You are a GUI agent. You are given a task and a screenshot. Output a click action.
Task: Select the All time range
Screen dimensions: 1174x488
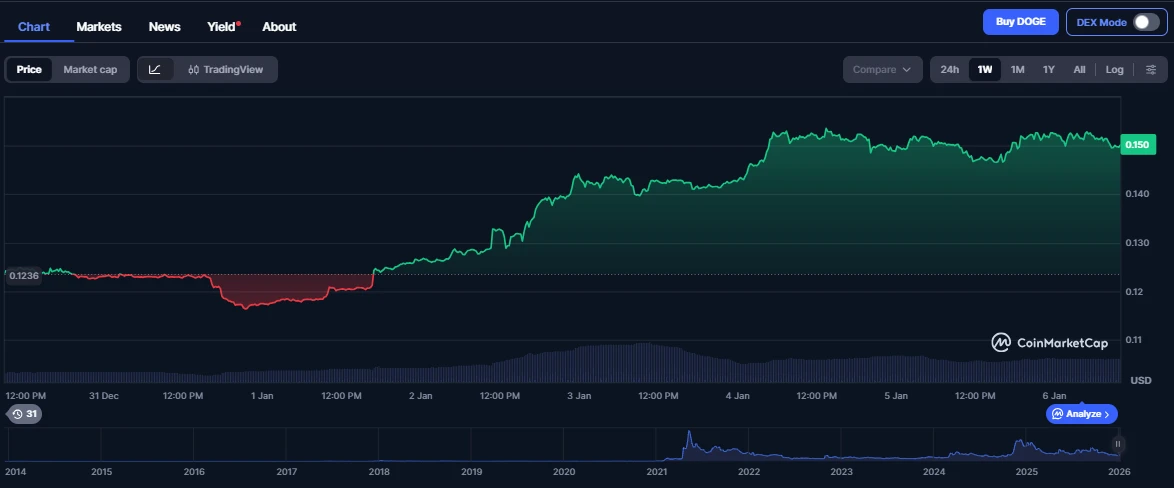pyautogui.click(x=1079, y=70)
